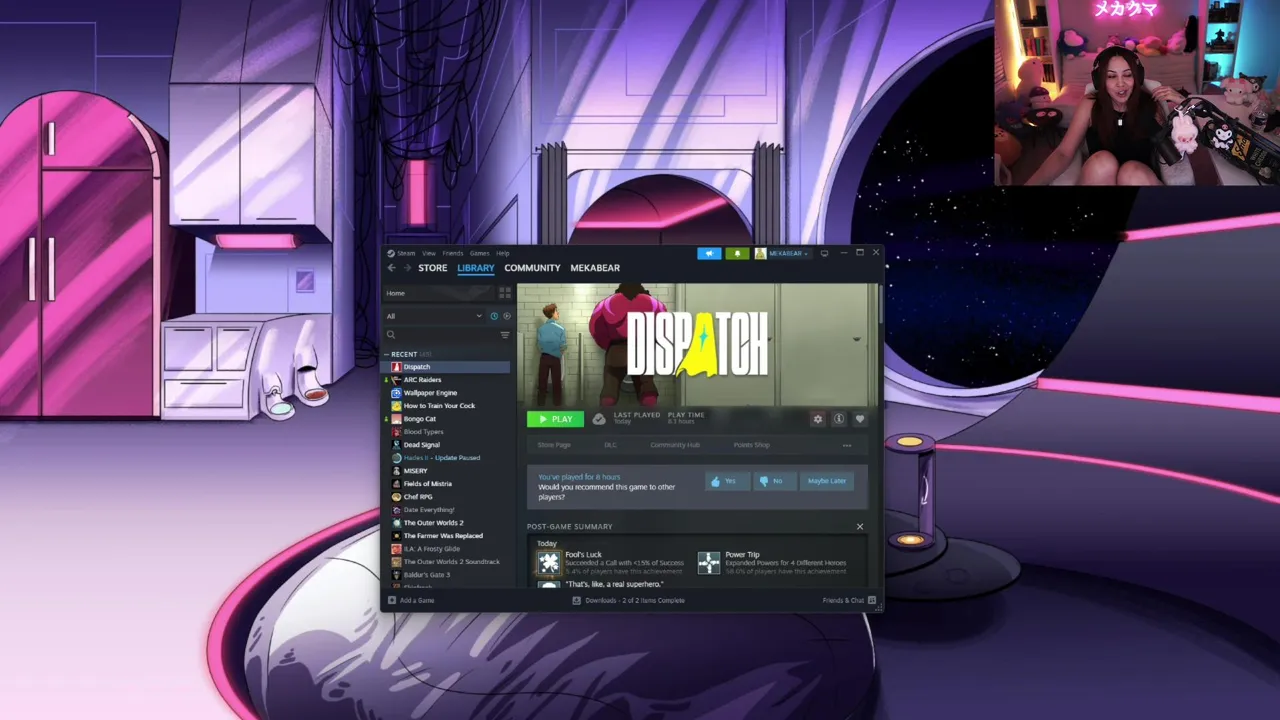Open the advanced filter lines icon
The width and height of the screenshot is (1280, 720).
click(505, 335)
